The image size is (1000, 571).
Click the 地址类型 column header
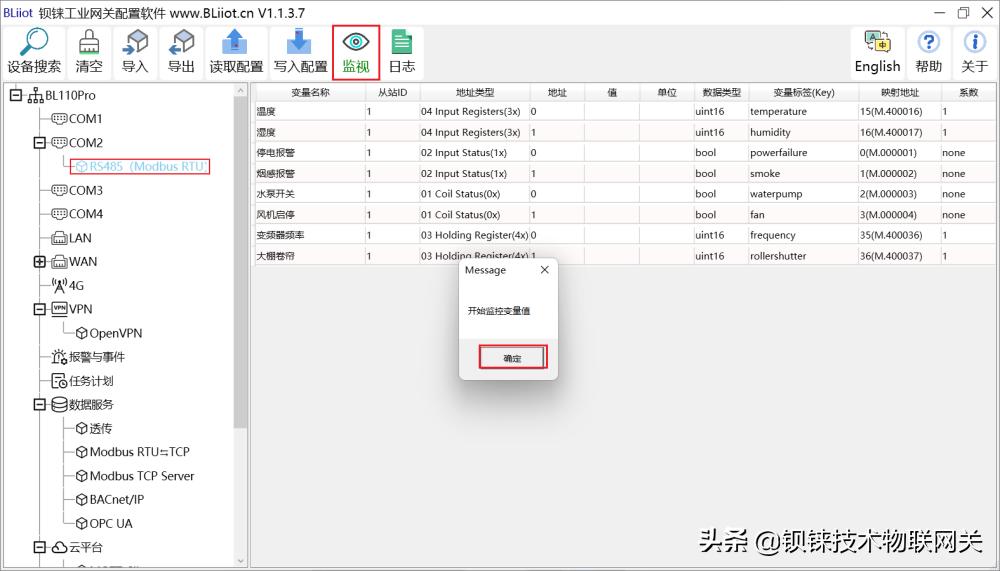(474, 93)
